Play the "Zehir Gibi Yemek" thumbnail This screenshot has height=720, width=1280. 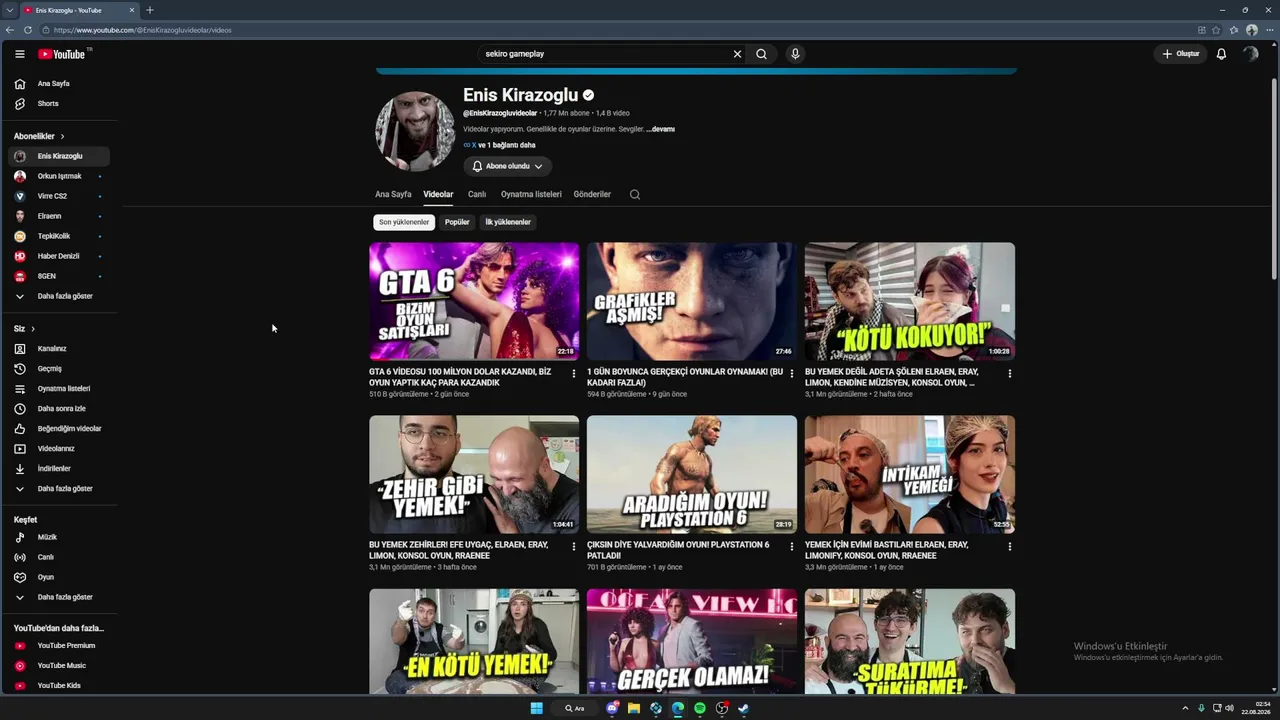pos(474,474)
